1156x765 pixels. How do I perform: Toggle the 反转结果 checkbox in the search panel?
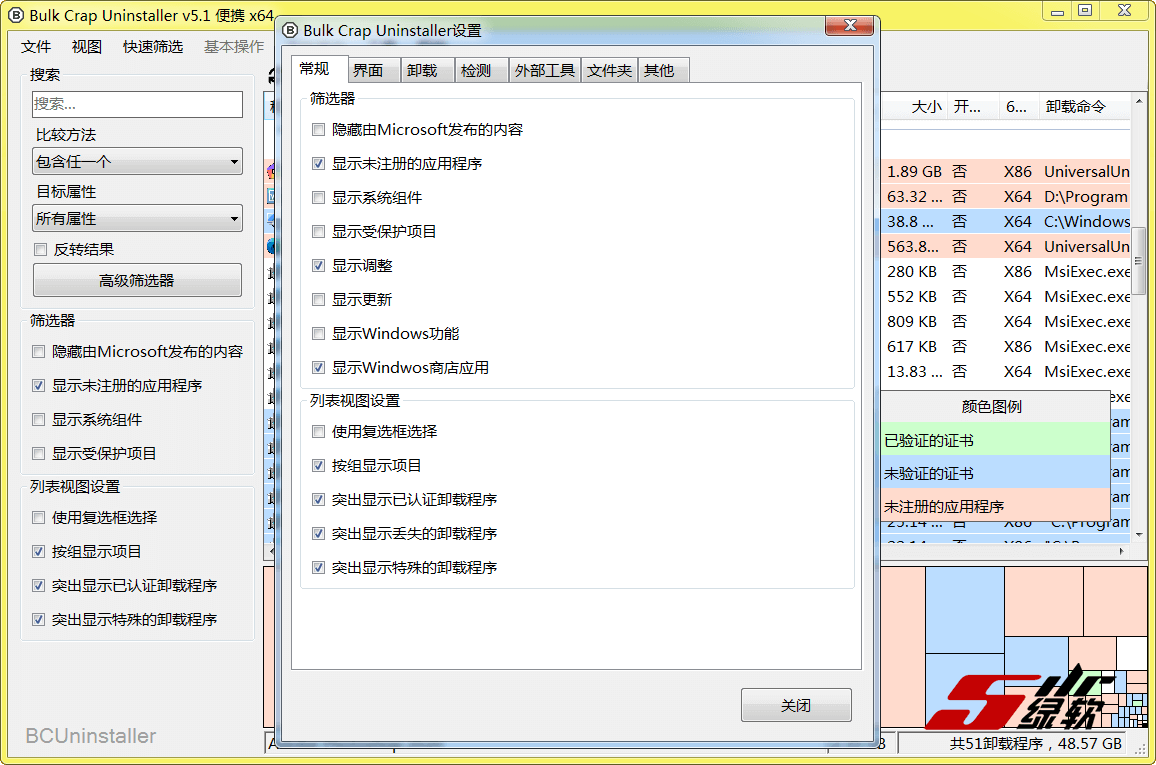(41, 250)
